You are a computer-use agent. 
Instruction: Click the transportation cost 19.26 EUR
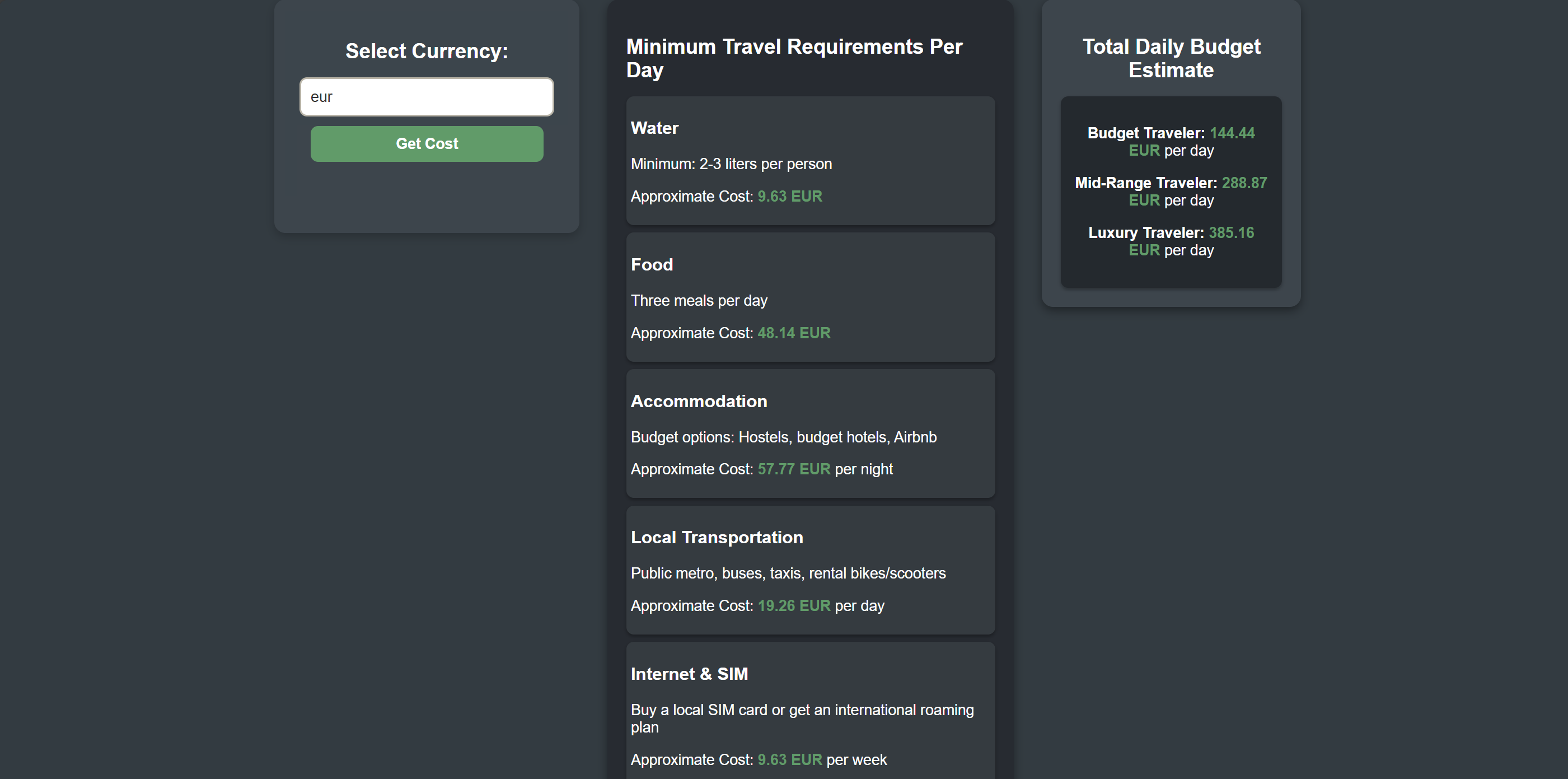[793, 606]
